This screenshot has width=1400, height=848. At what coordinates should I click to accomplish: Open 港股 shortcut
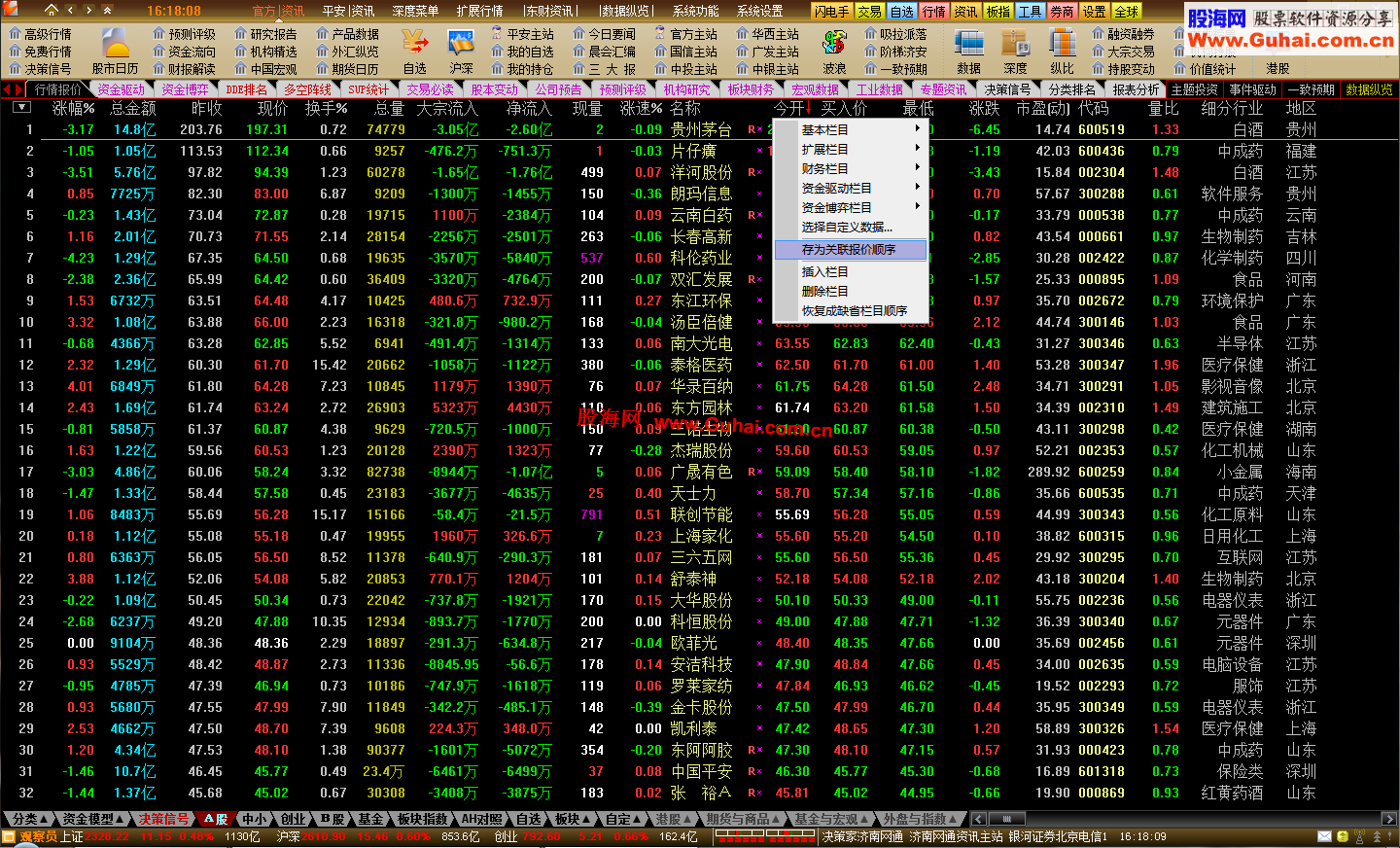pos(1277,69)
